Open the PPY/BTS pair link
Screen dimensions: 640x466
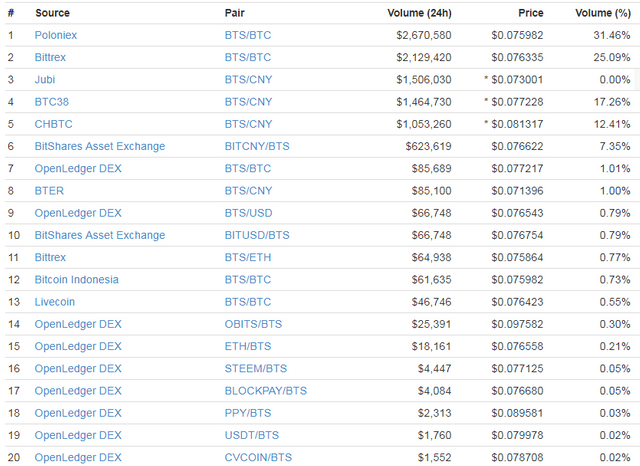point(248,413)
